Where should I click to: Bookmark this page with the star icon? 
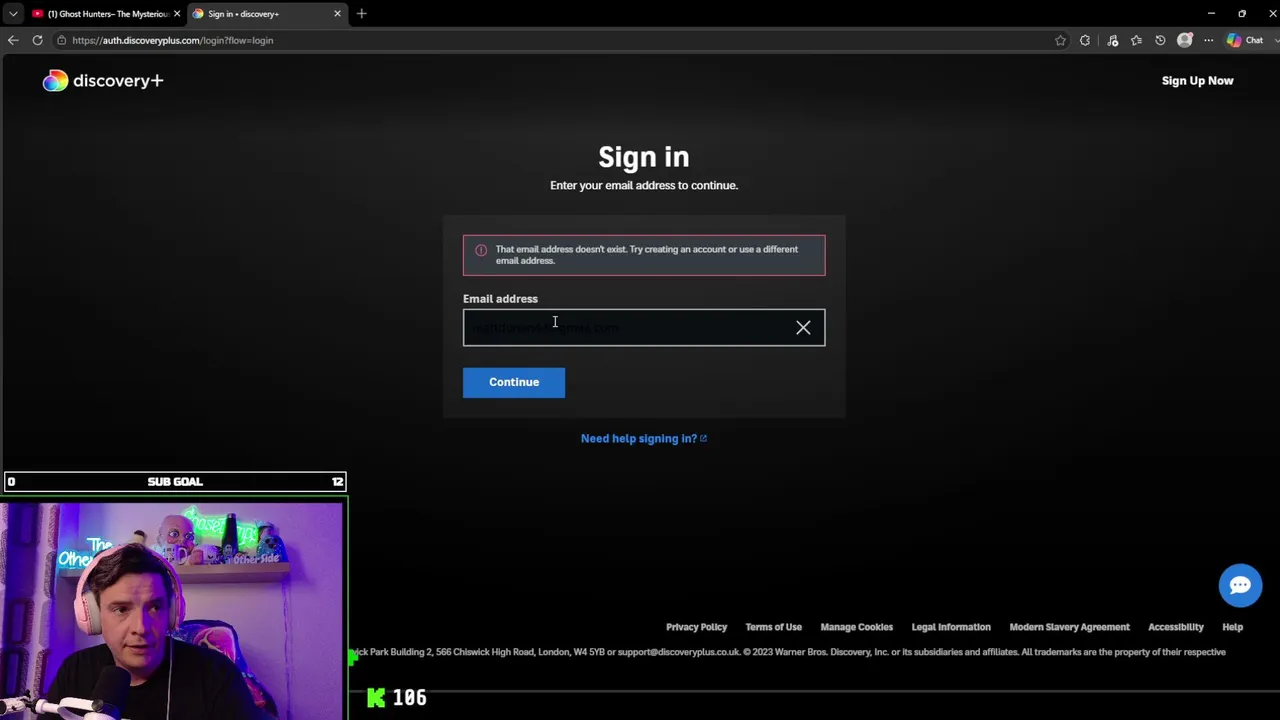pyautogui.click(x=1060, y=40)
